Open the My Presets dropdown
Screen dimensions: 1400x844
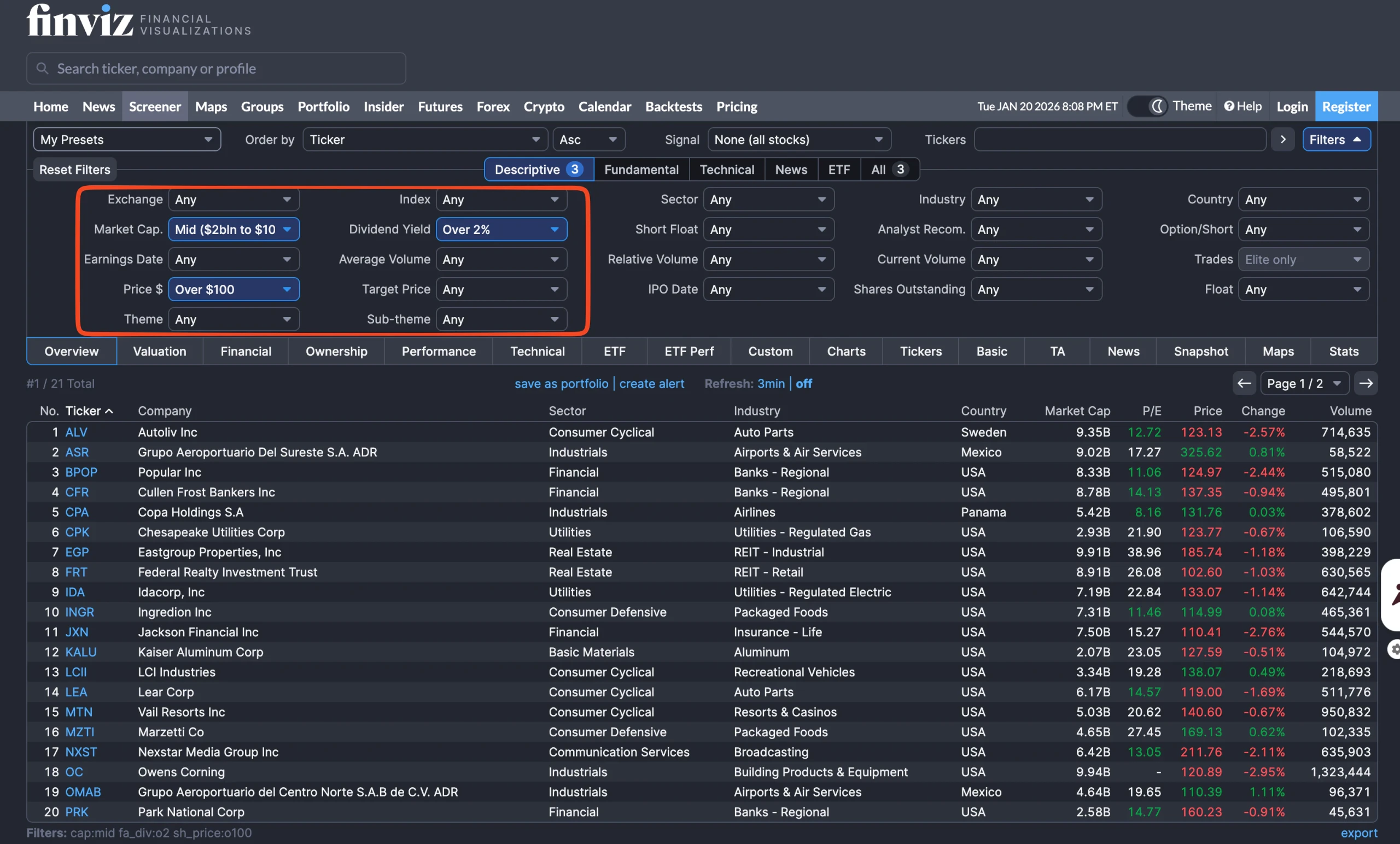126,139
